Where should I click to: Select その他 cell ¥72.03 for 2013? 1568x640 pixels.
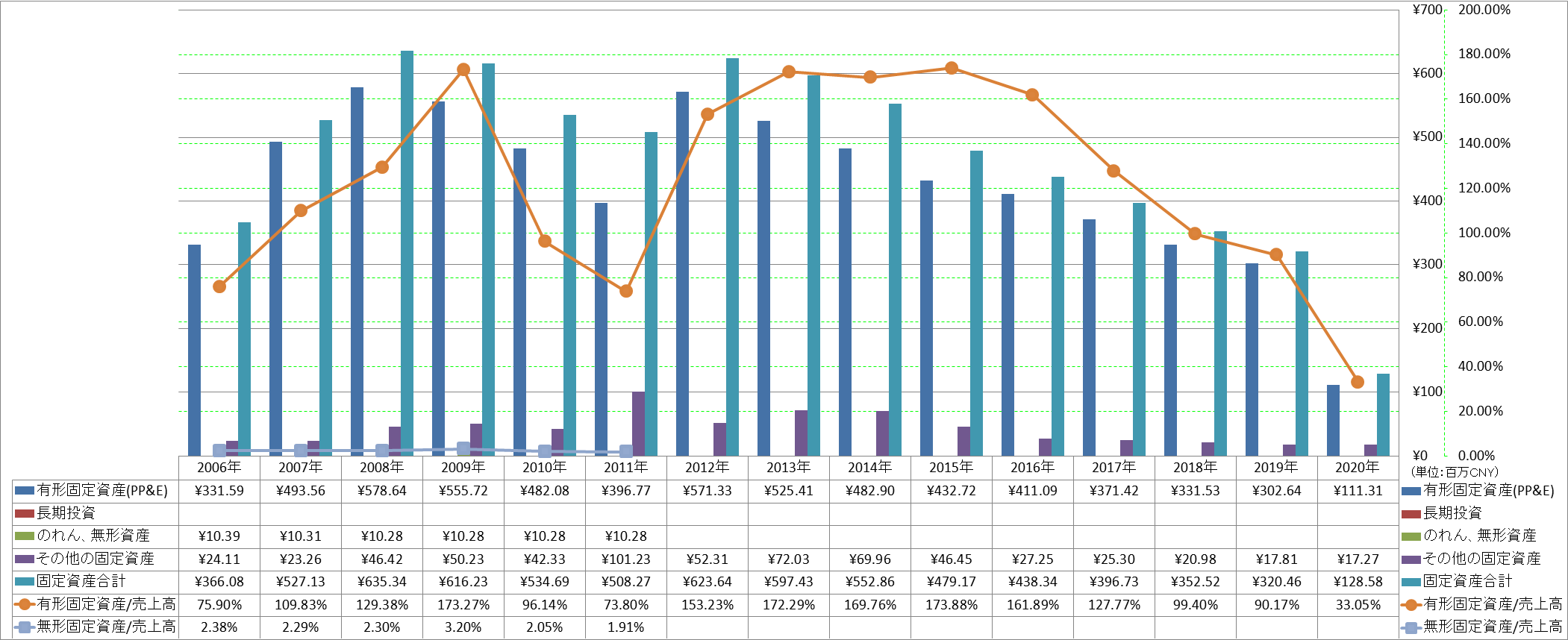tap(789, 559)
